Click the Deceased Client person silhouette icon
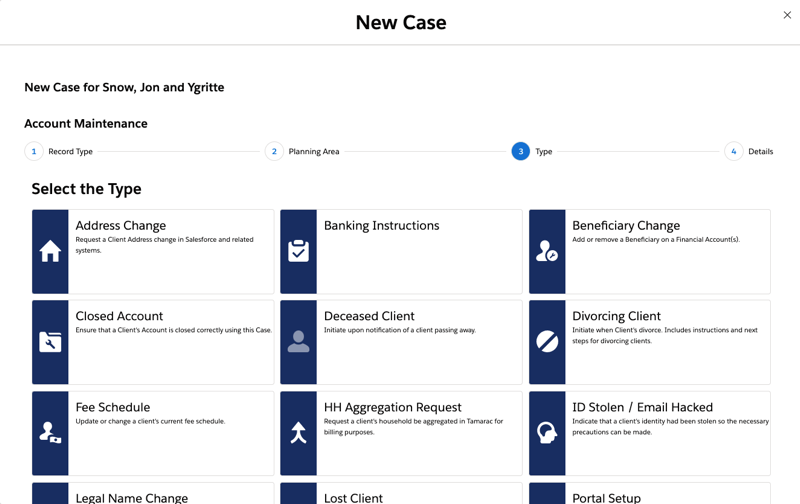This screenshot has width=800, height=504. click(x=298, y=343)
